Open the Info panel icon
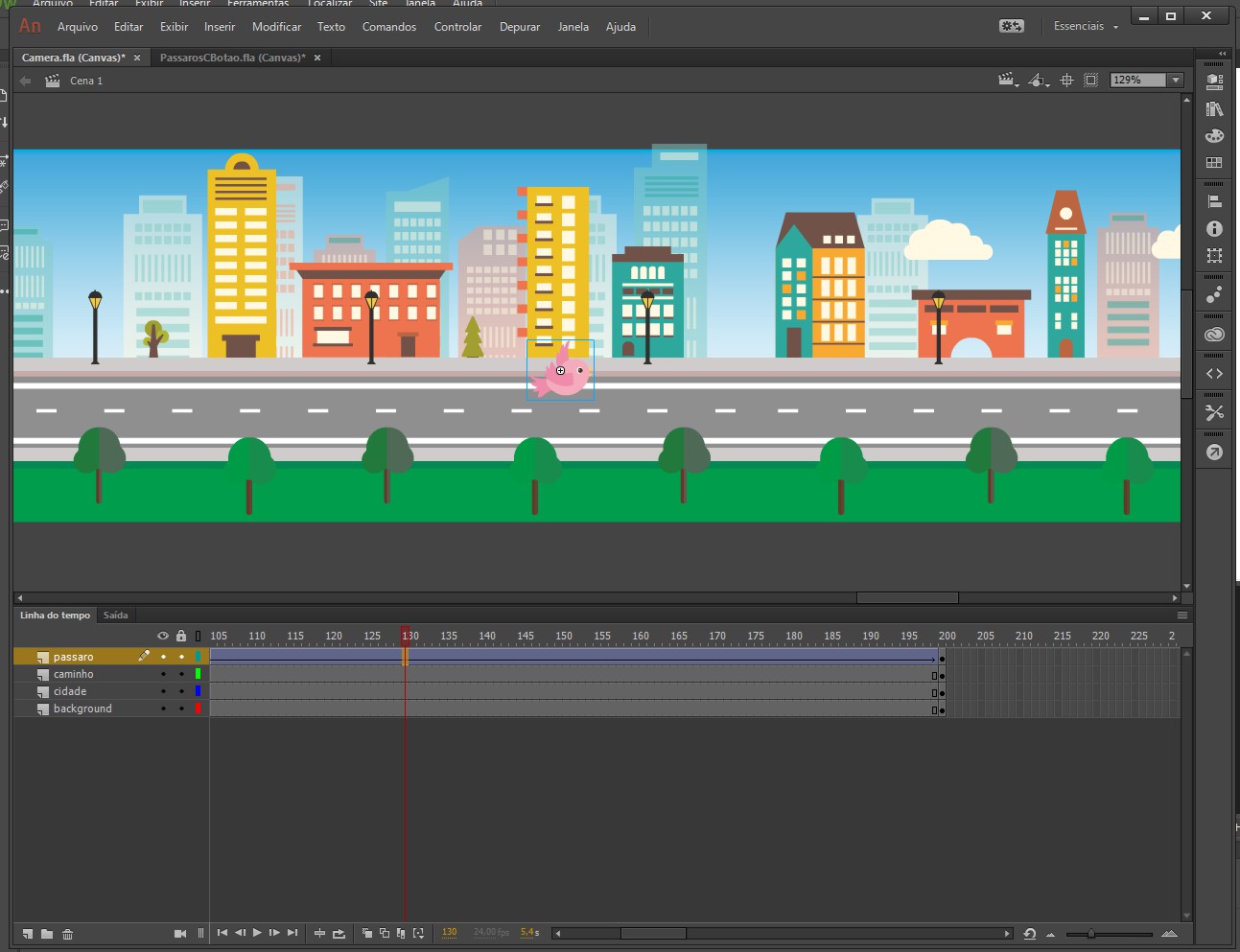 click(1214, 228)
